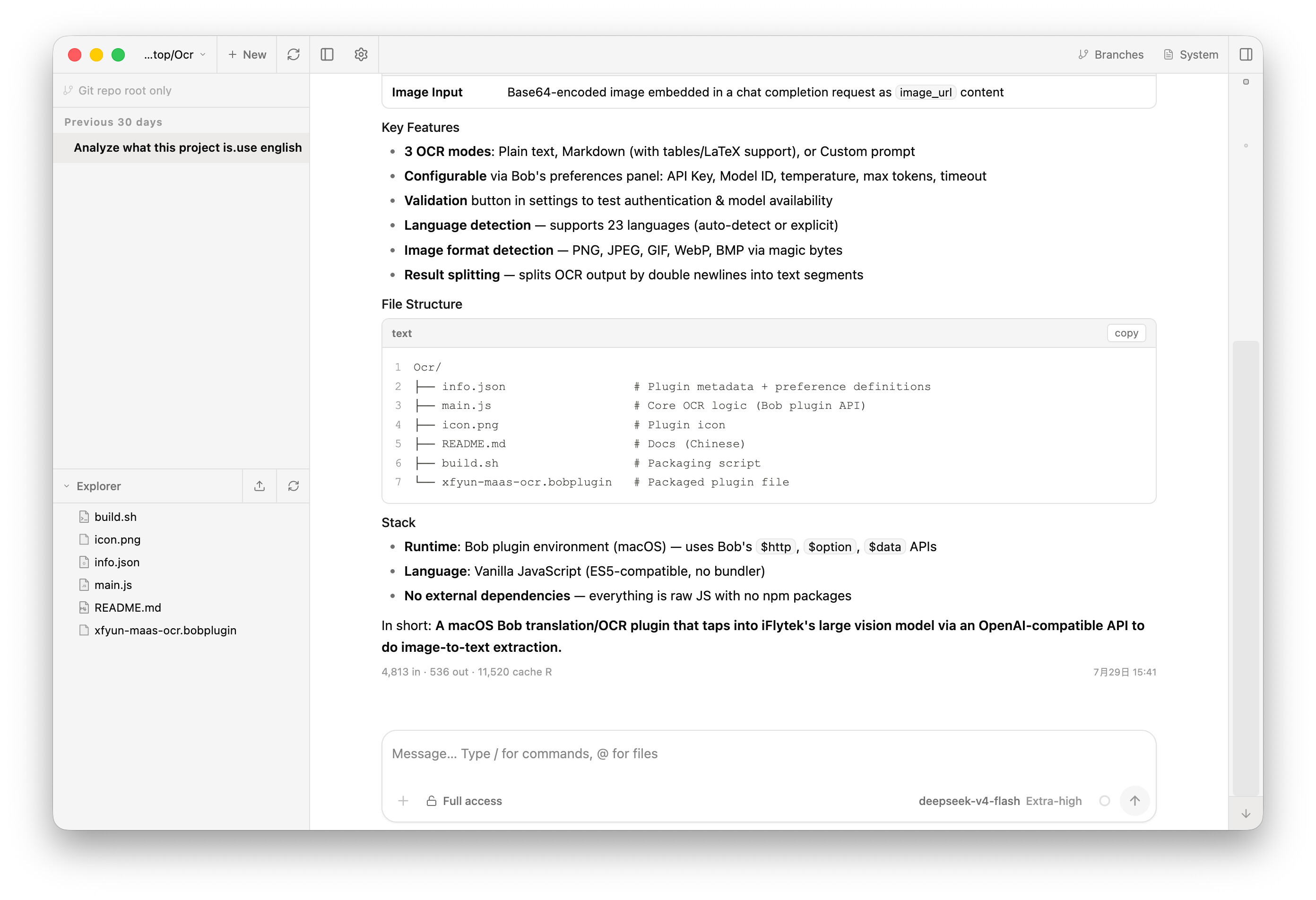Change the Full access permission mode
Viewport: 1316px width, 900px height.
click(x=464, y=801)
